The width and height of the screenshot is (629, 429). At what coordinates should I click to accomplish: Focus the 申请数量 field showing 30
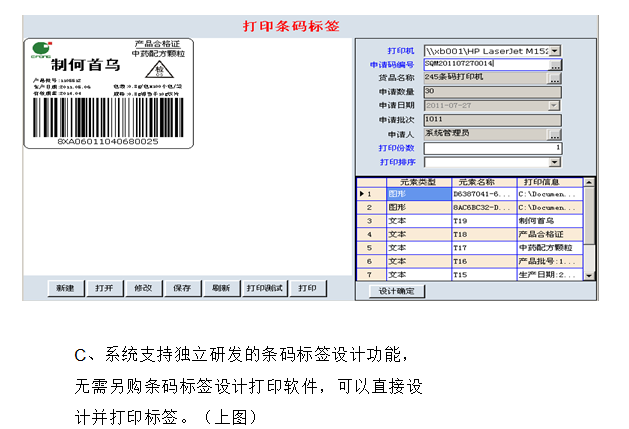coord(493,92)
